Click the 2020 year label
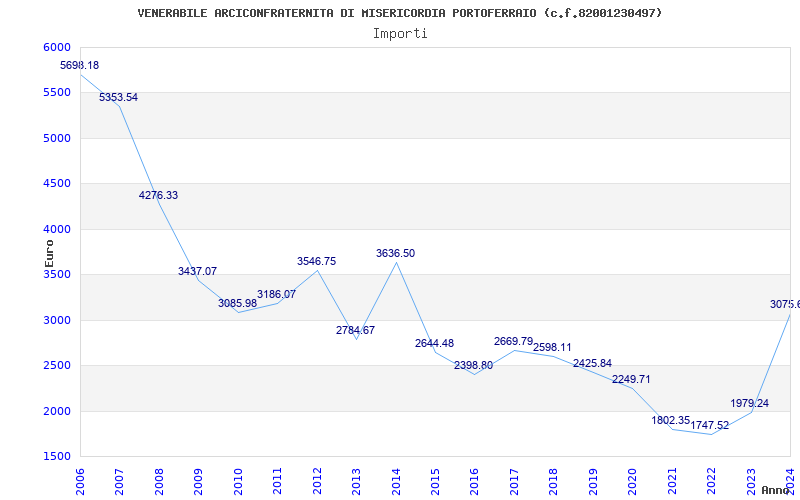 (633, 482)
